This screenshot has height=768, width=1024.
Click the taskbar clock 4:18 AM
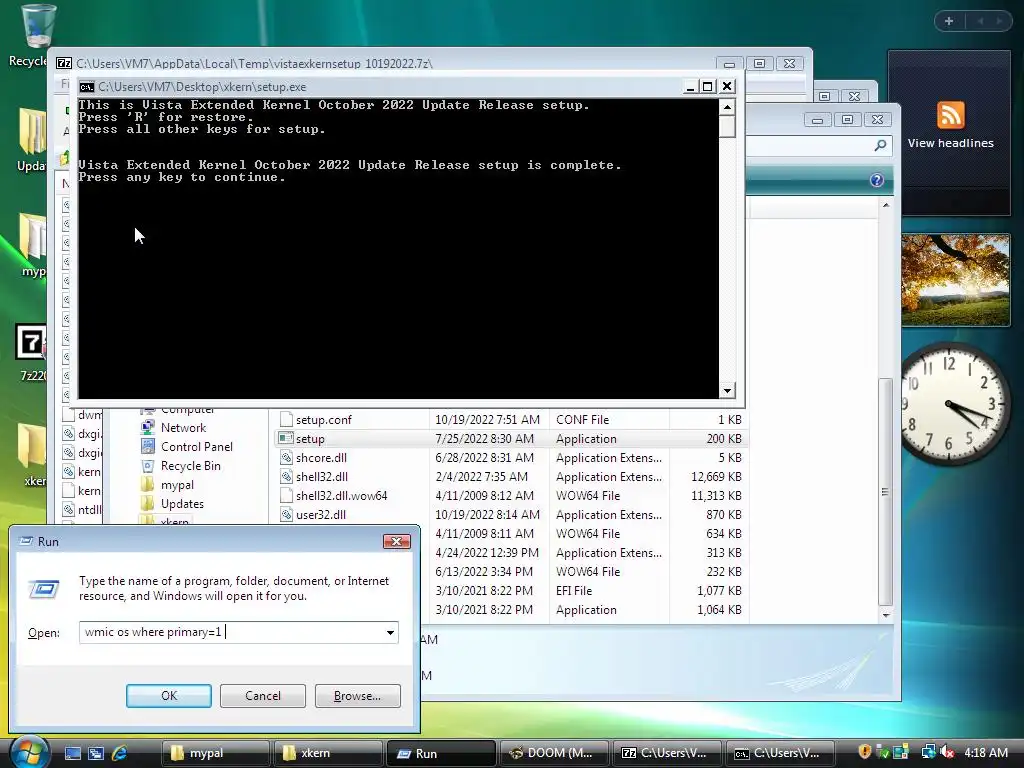pos(985,752)
